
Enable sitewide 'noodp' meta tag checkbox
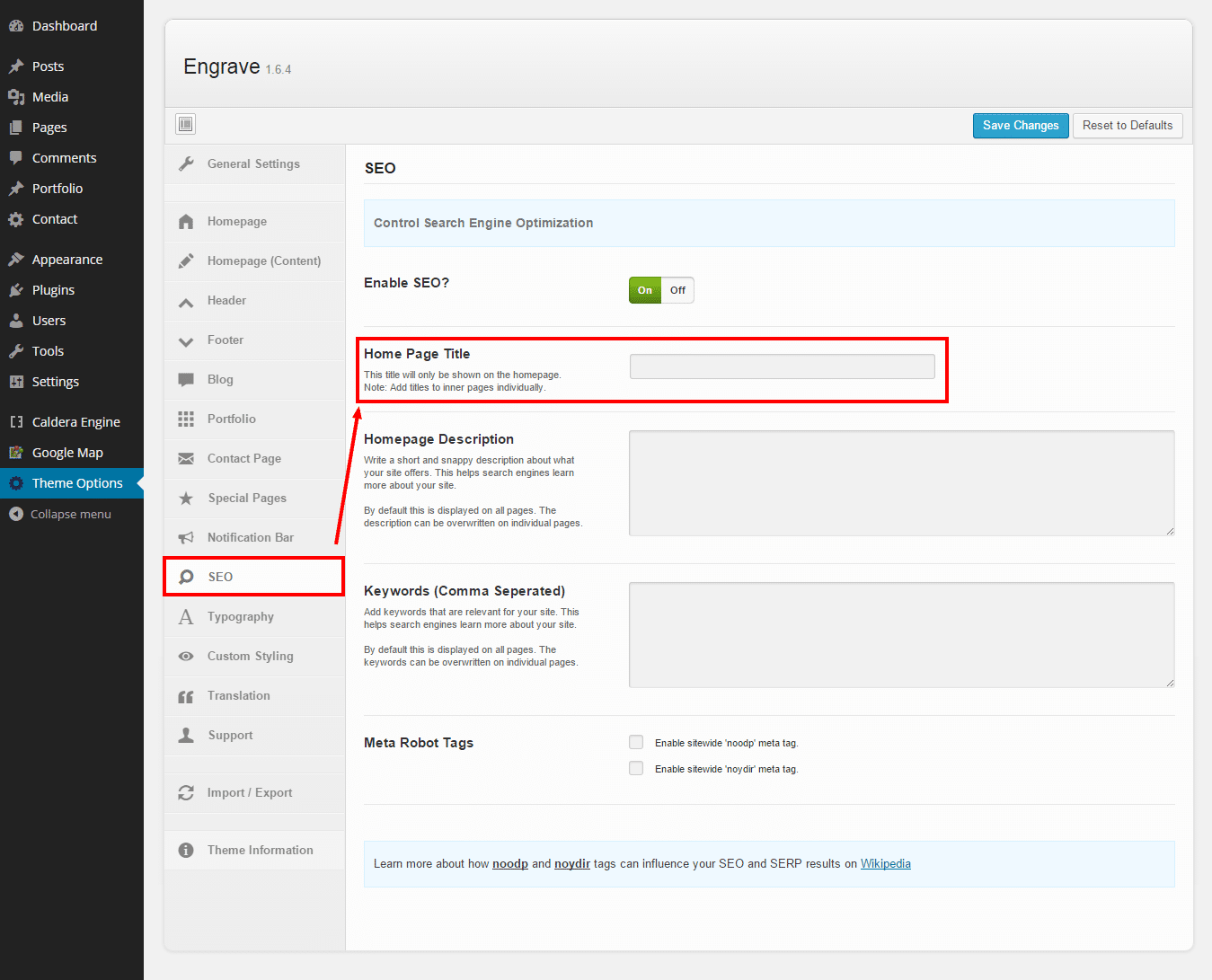click(x=636, y=742)
